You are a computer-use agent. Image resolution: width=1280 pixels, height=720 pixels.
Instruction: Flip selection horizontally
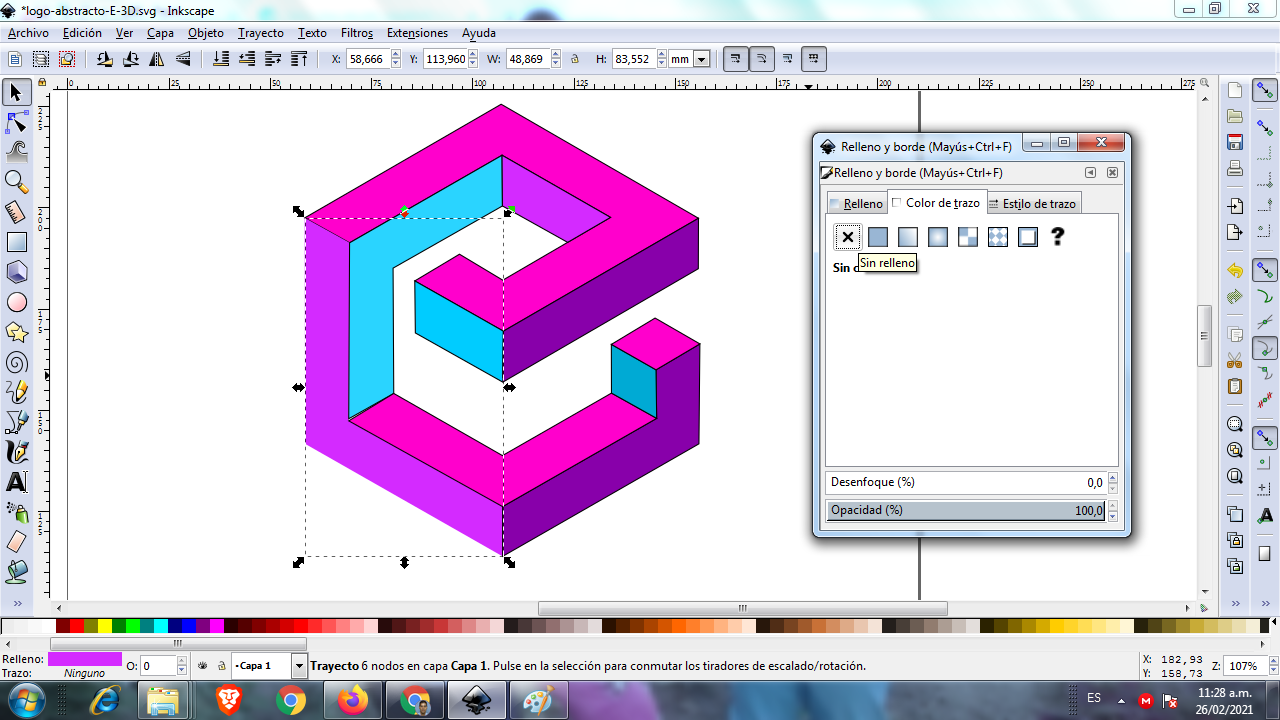point(157,59)
